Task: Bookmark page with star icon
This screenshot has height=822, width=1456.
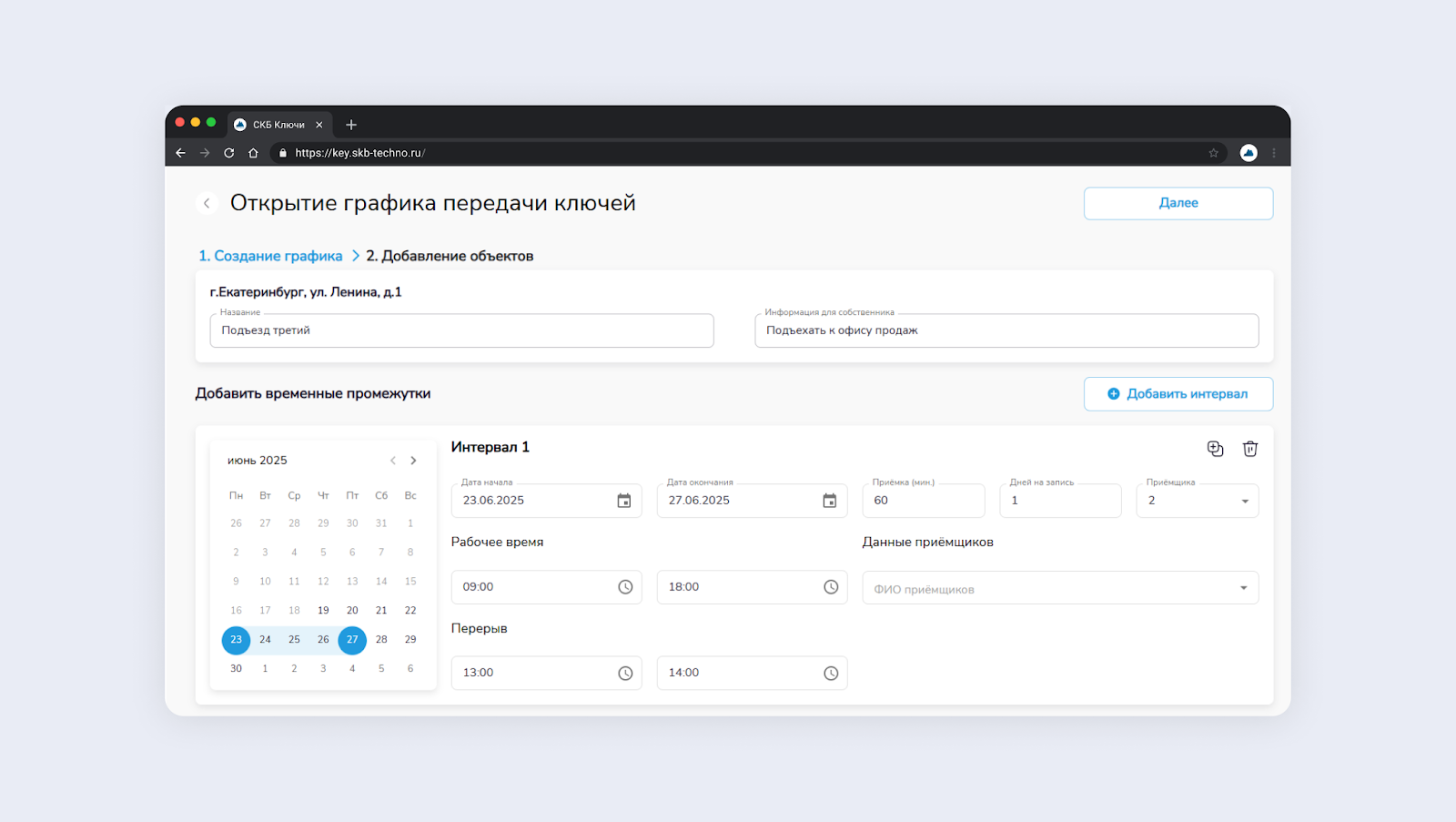Action: 1213,153
